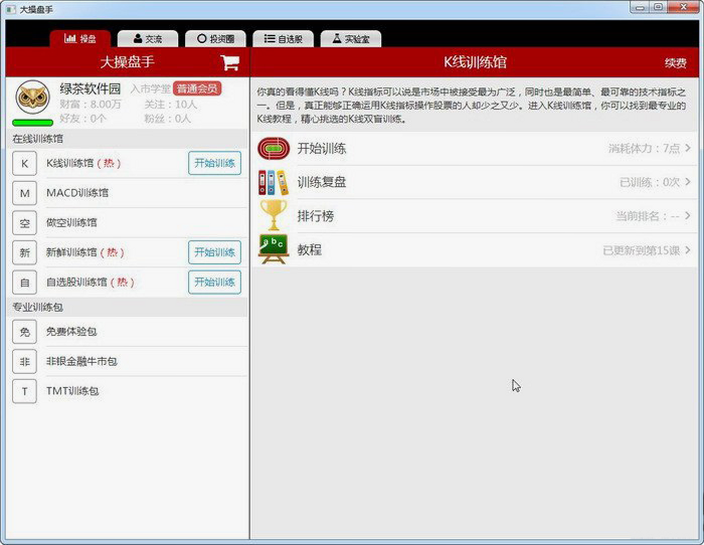Click the list icon on 自选股 tab
This screenshot has width=704, height=545.
269,39
